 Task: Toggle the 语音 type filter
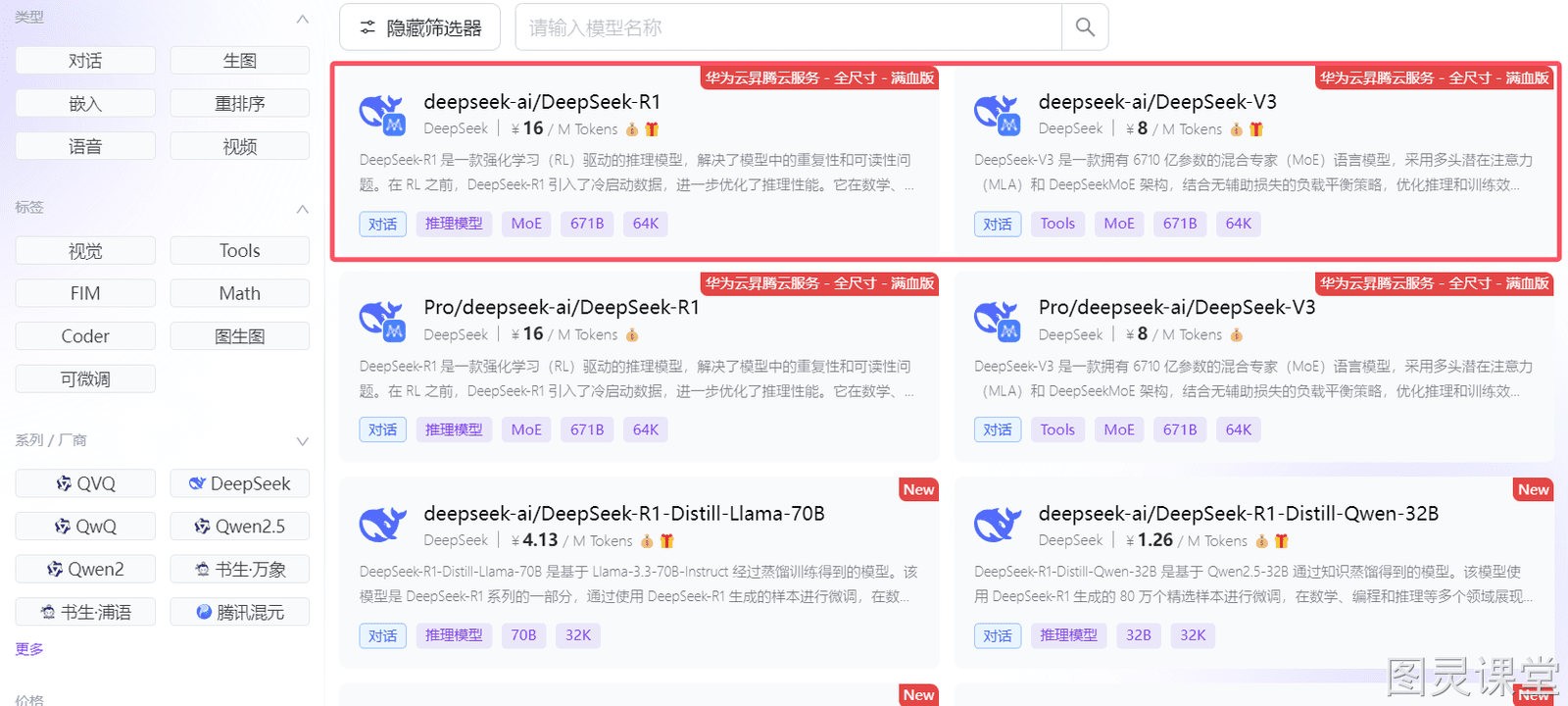tap(85, 146)
